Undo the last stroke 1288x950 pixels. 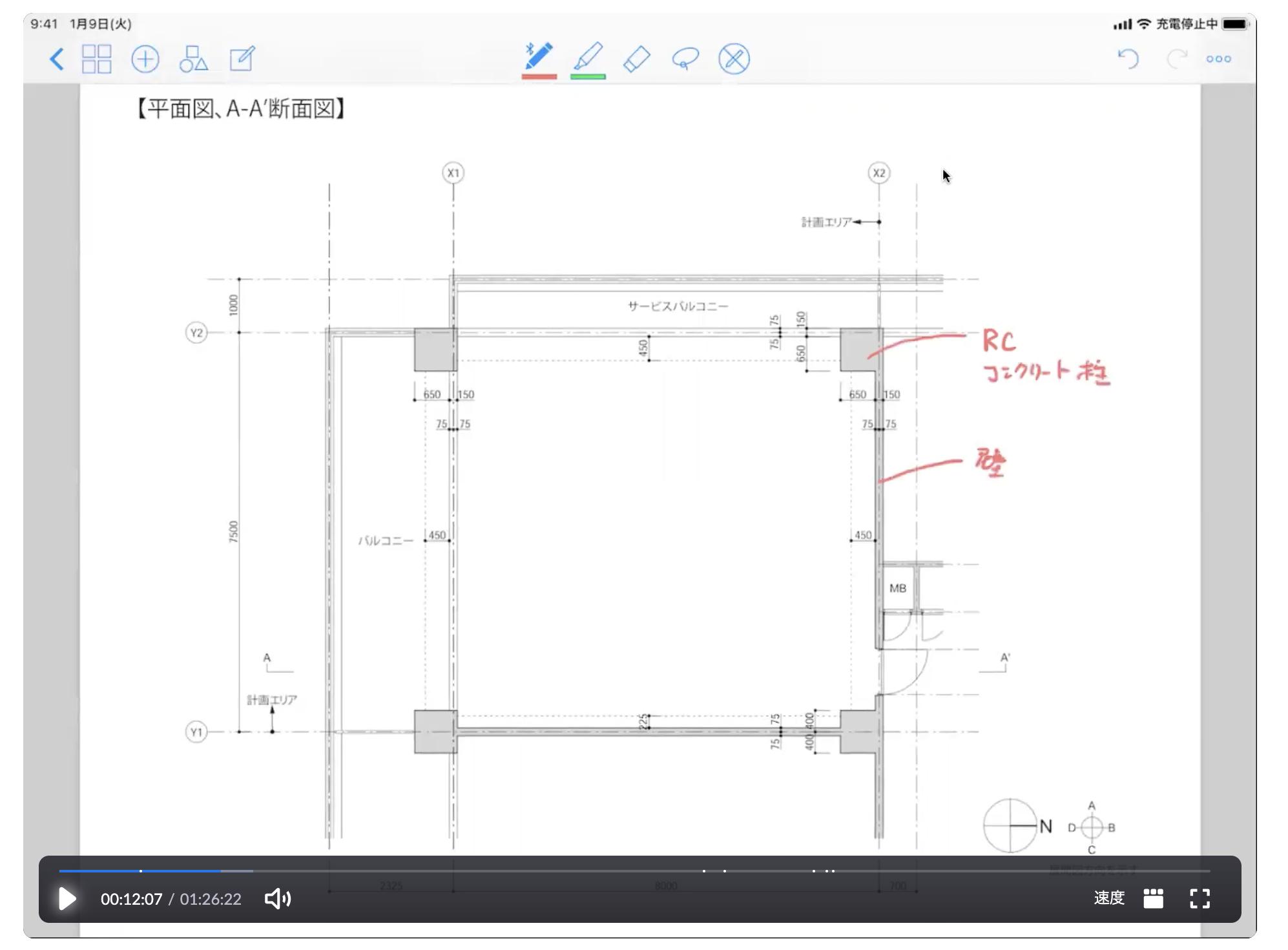(x=1128, y=59)
